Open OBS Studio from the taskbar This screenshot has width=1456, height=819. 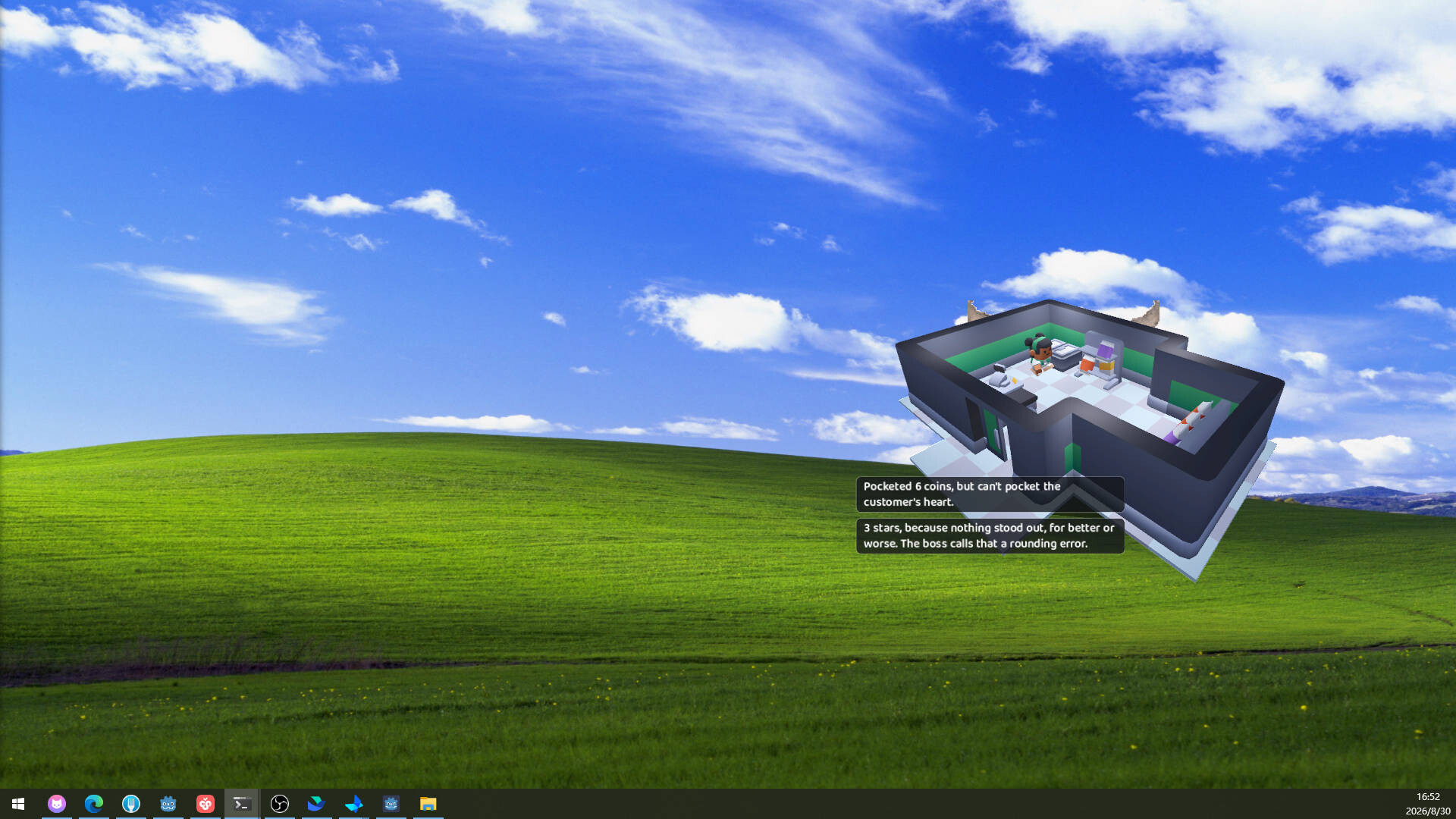(280, 804)
